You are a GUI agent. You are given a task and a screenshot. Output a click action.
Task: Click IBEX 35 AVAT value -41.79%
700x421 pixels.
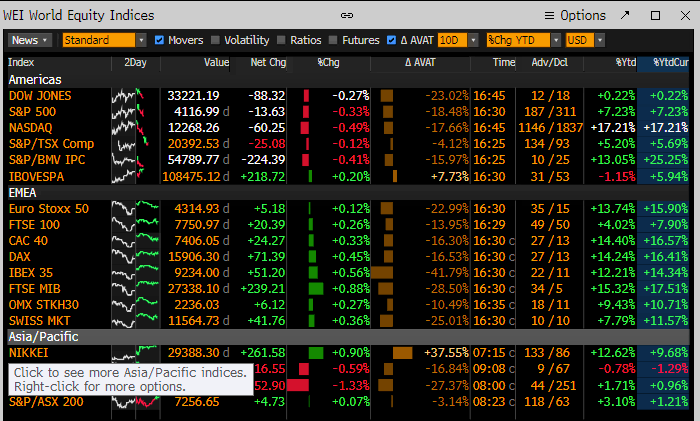(446, 273)
